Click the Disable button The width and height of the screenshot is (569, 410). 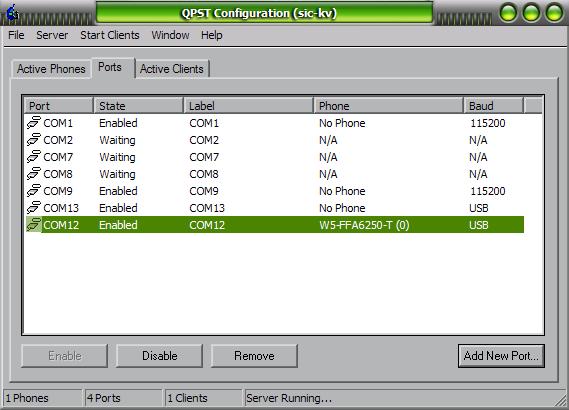pyautogui.click(x=159, y=356)
